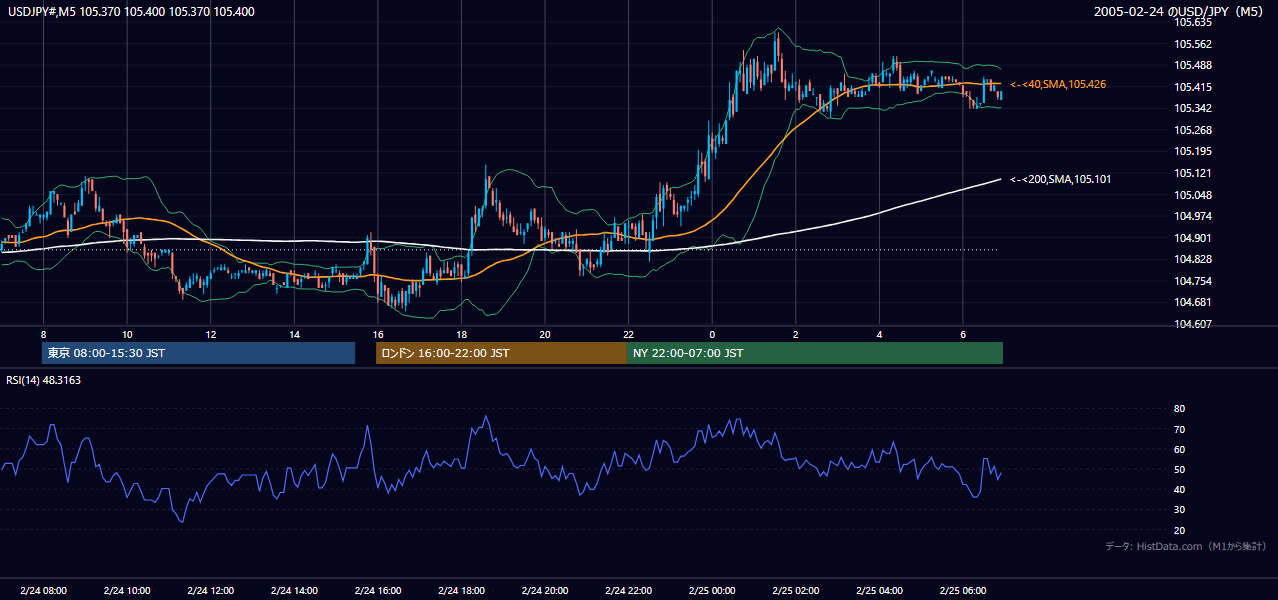1278x600 pixels.
Task: Click the RSI(14) 48.3163 indicator label
Action: pyautogui.click(x=43, y=380)
